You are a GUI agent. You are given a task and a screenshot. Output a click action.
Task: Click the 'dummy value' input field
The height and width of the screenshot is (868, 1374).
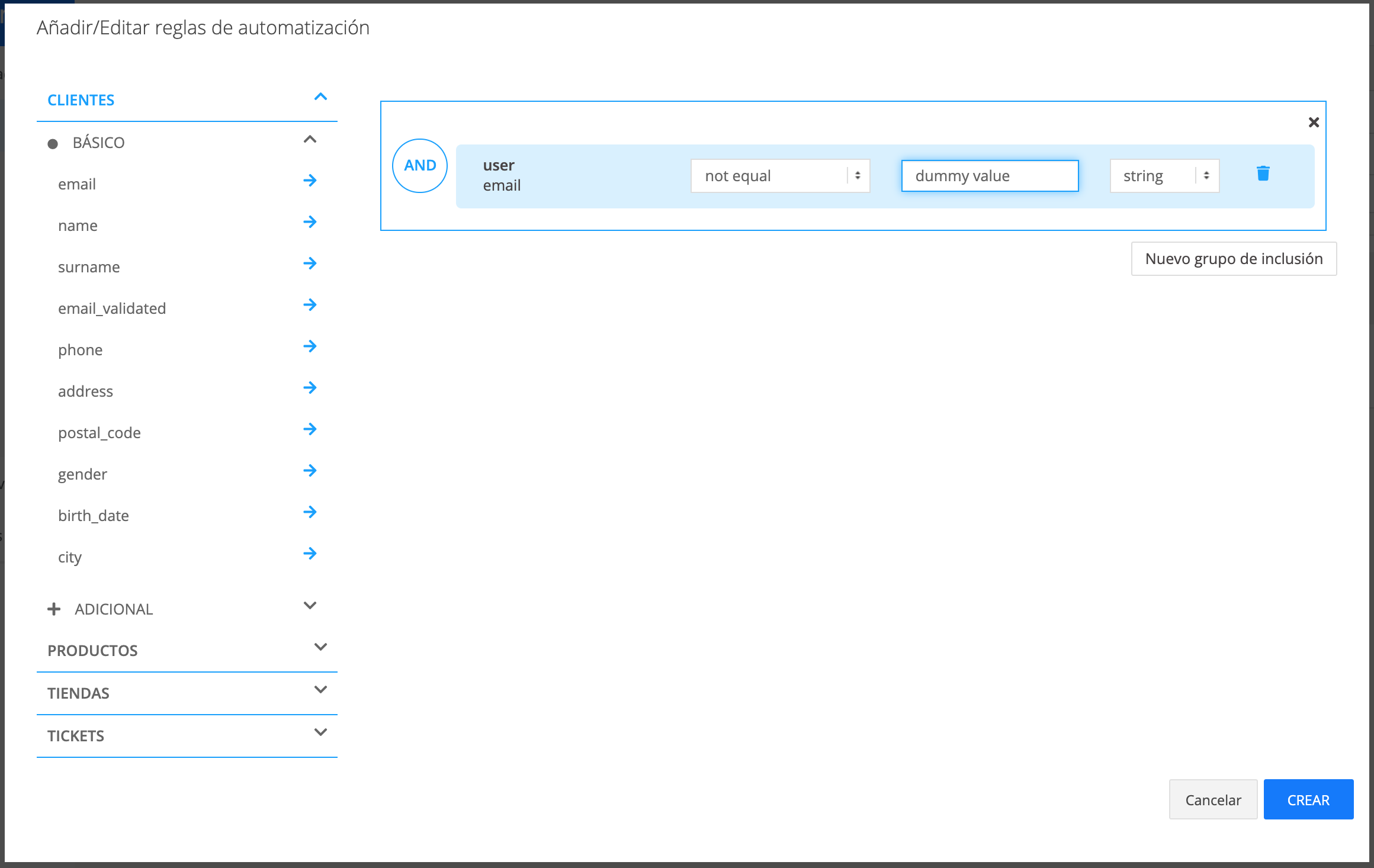point(989,176)
